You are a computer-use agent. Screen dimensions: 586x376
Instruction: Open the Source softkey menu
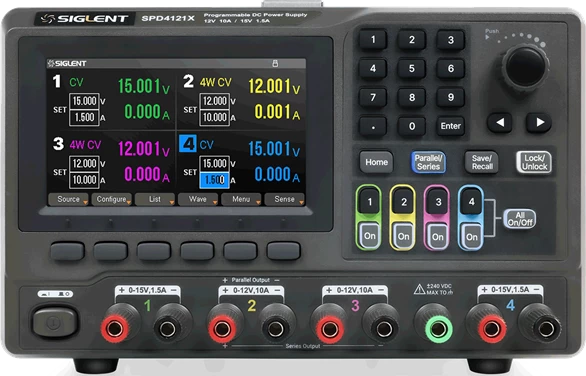coord(68,200)
